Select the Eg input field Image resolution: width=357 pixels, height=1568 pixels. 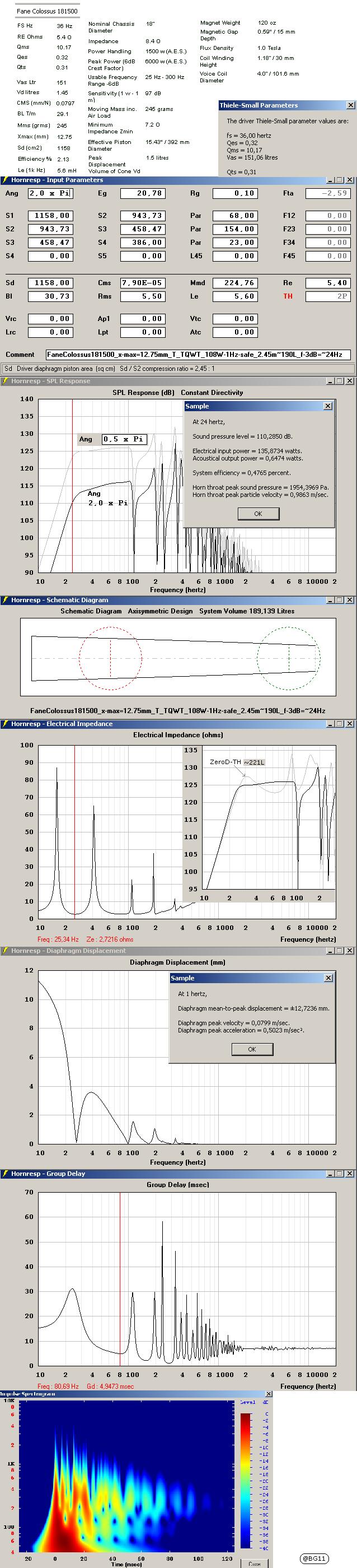143,194
